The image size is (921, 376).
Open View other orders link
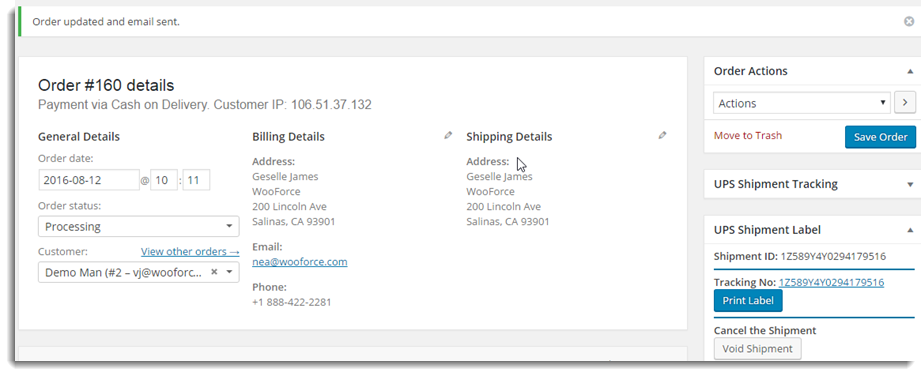(190, 251)
